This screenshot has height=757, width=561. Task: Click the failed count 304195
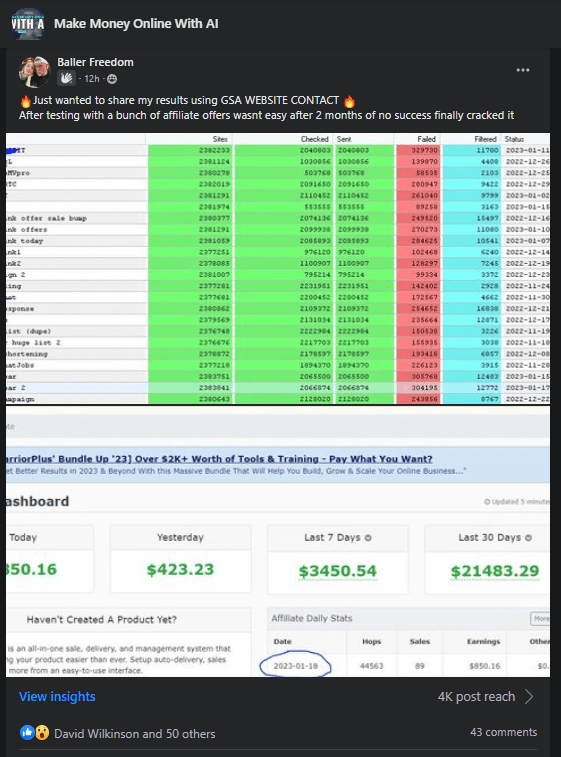(x=424, y=388)
